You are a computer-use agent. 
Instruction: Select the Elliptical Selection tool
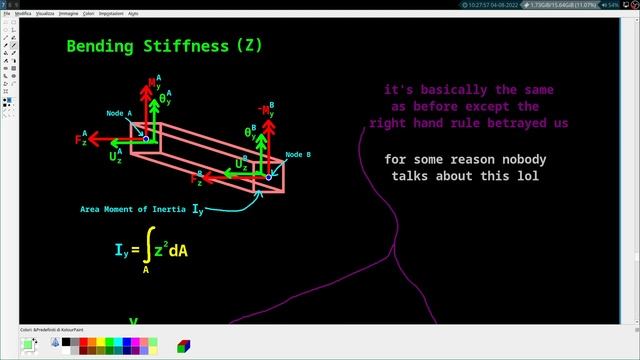click(x=6, y=30)
